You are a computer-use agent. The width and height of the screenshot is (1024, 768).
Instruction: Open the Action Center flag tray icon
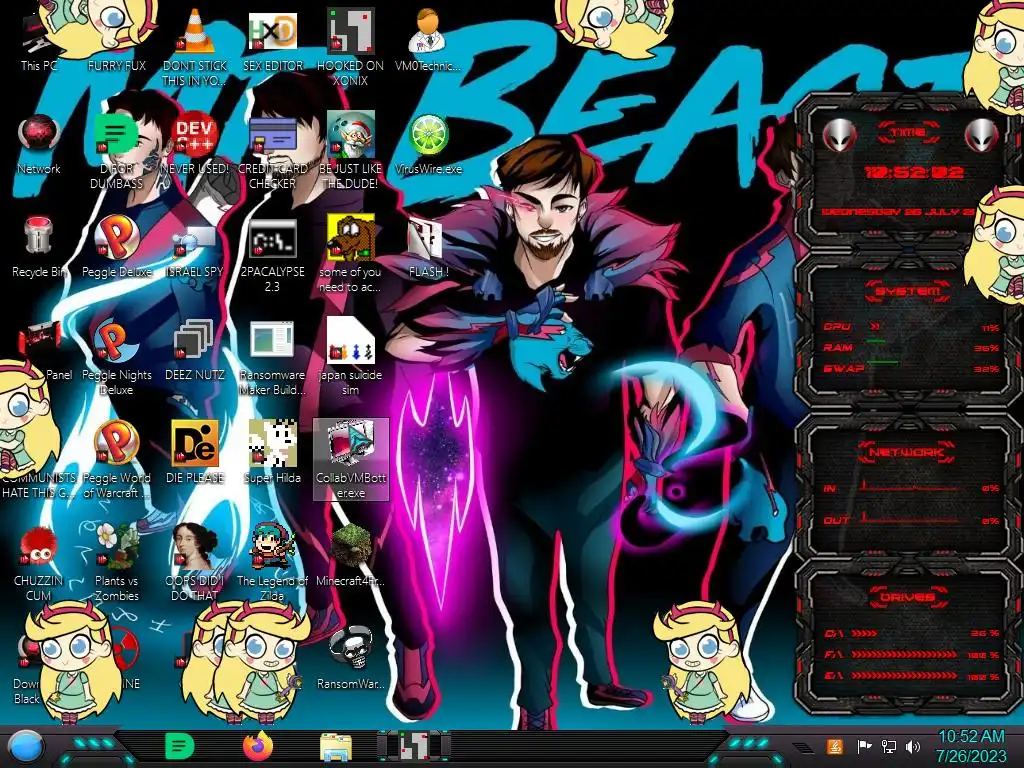864,747
